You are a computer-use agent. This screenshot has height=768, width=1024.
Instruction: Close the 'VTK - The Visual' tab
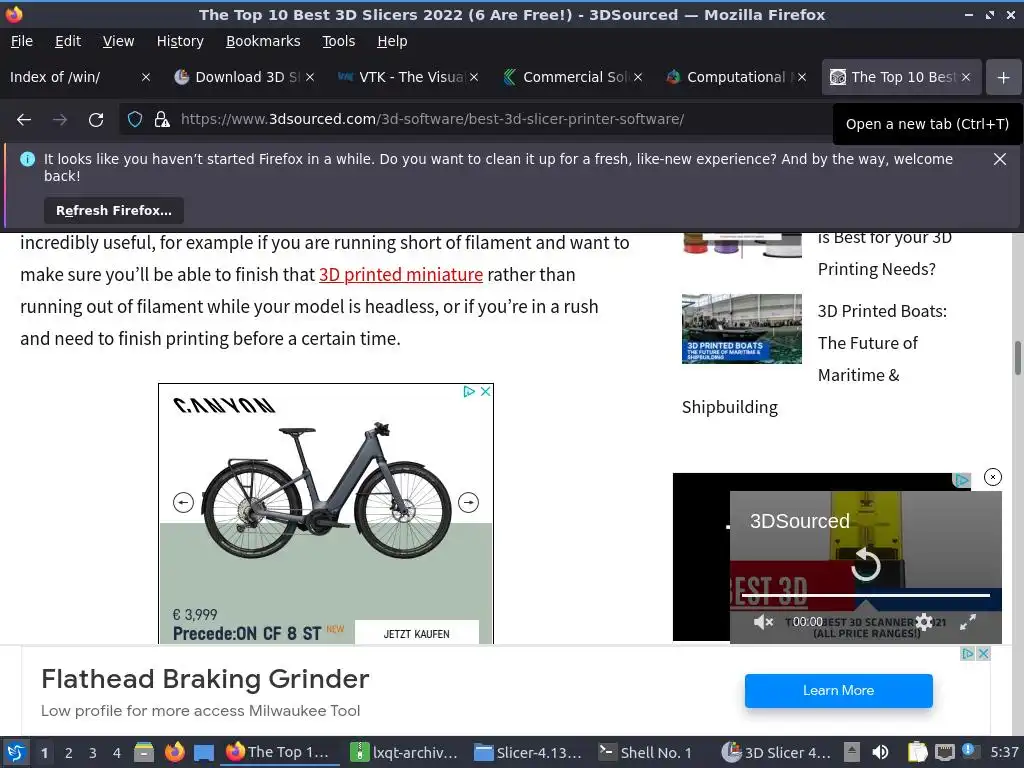(474, 77)
